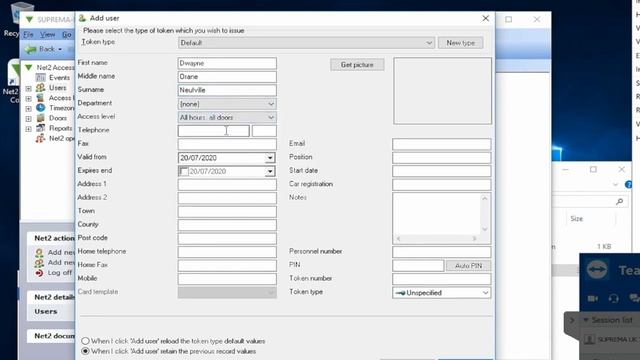This screenshot has width=640, height=360.
Task: Open the Access level dropdown
Action: point(271,118)
